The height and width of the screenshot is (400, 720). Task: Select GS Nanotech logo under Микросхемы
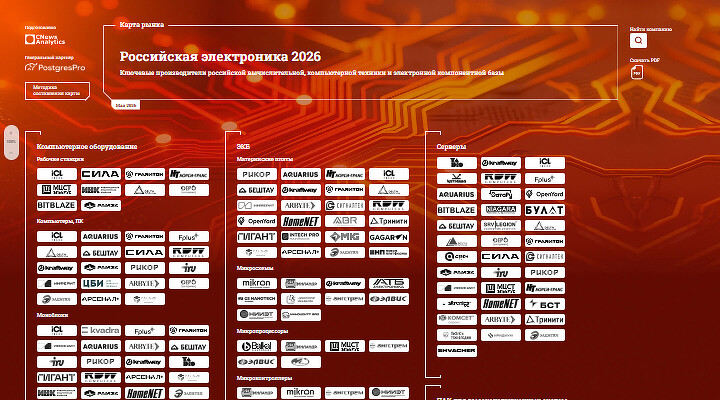pos(257,299)
